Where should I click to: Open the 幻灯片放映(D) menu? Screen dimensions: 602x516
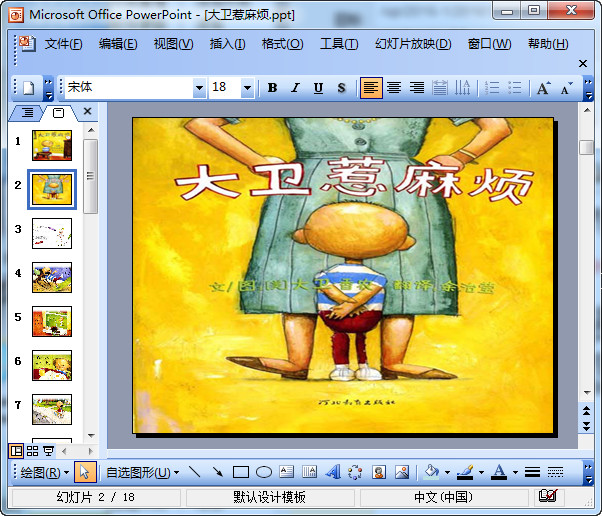[x=413, y=44]
